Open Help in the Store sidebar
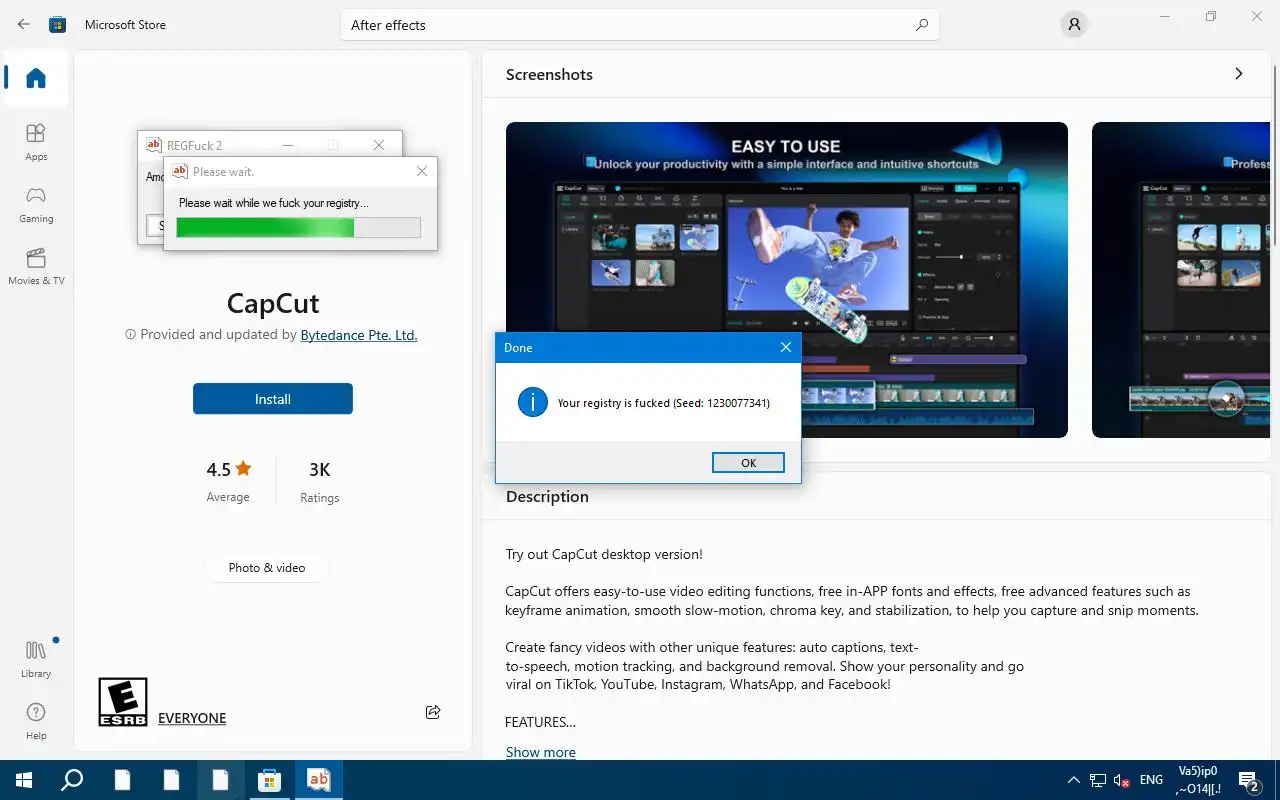 (x=36, y=721)
